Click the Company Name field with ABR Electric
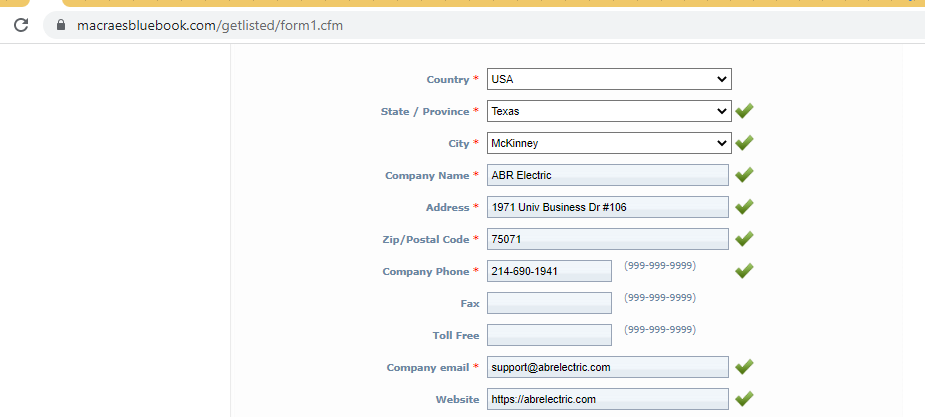925x417 pixels. tap(608, 175)
